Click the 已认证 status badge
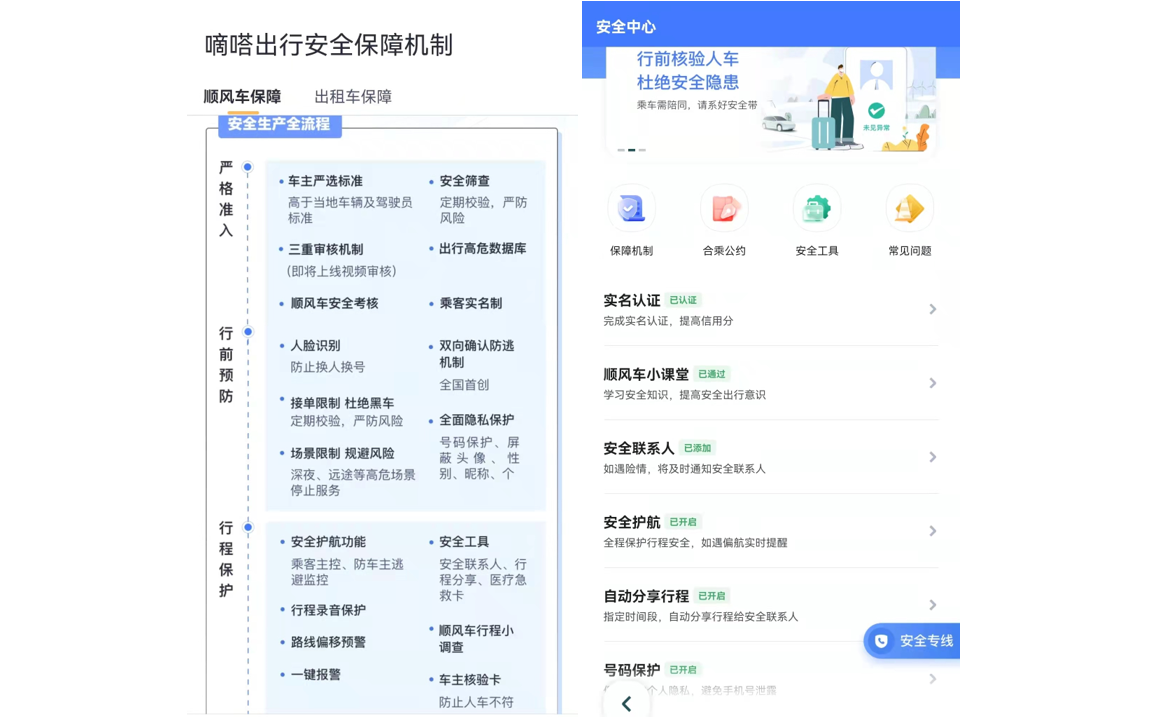The height and width of the screenshot is (717, 1149). point(683,300)
